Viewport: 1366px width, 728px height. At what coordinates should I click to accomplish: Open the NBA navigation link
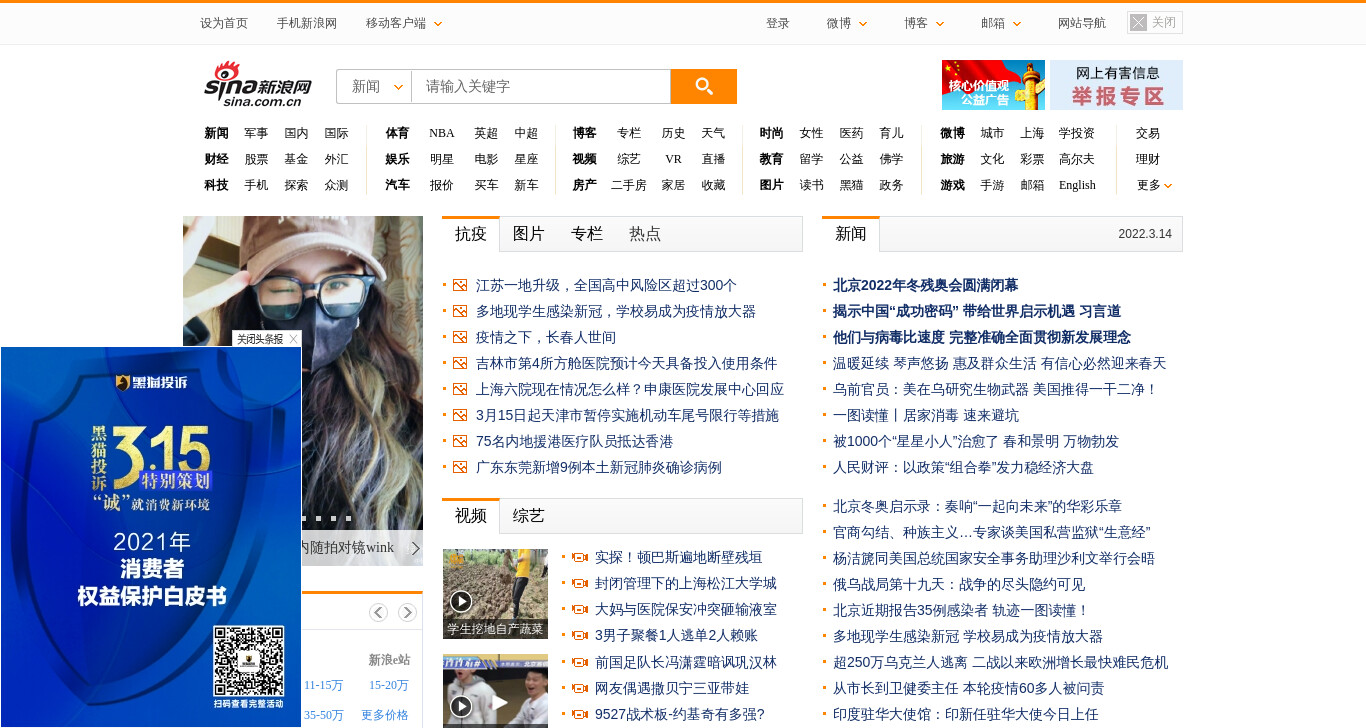[x=442, y=133]
